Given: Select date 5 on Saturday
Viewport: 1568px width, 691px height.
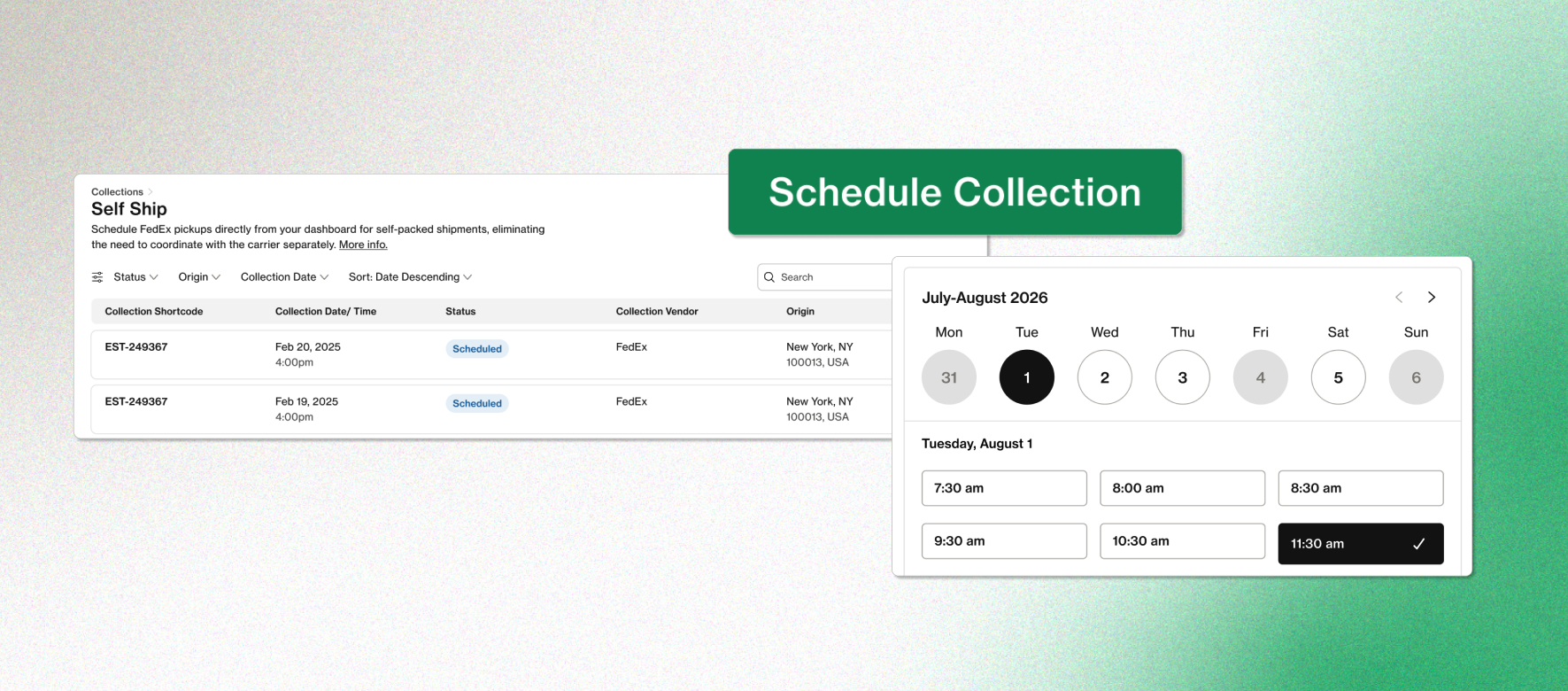Looking at the screenshot, I should point(1338,377).
